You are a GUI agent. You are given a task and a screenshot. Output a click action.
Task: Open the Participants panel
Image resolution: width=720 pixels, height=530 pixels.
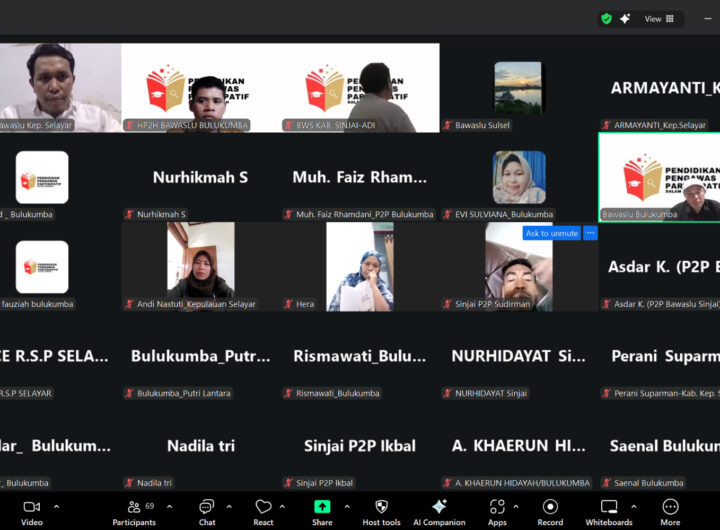(133, 510)
